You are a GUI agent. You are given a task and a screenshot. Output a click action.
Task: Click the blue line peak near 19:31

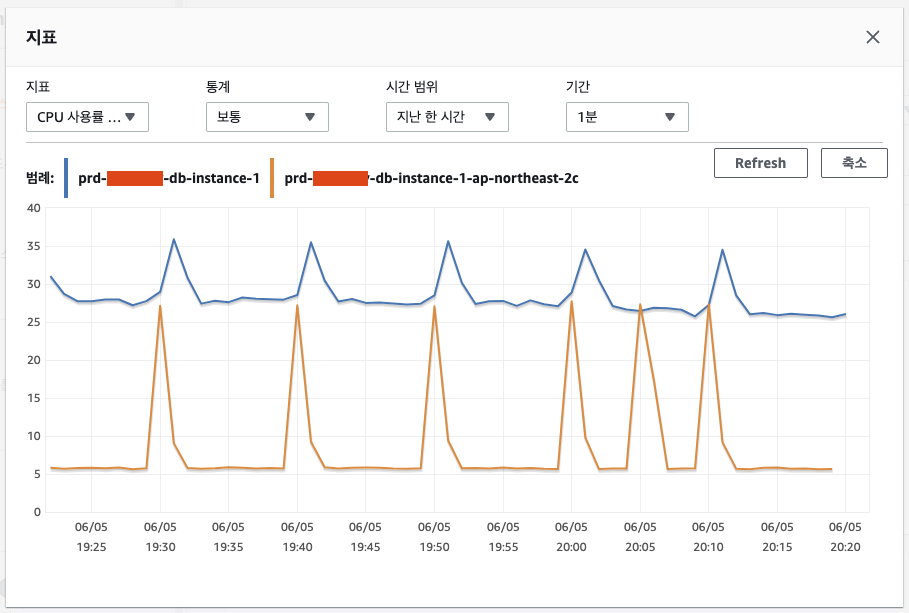(x=173, y=240)
